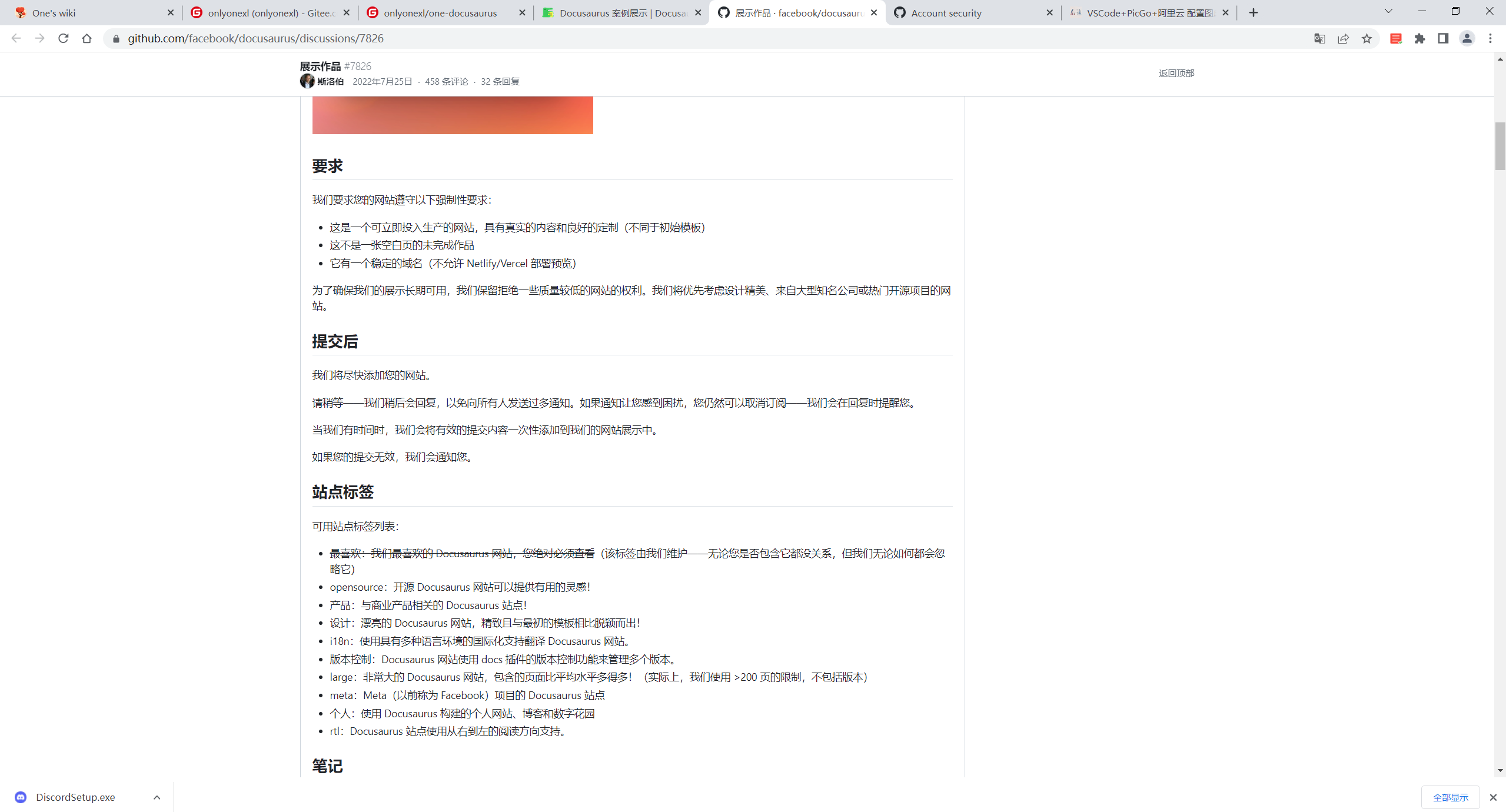The width and height of the screenshot is (1506, 812).
Task: Click the 笔记 section heading
Action: pos(327,766)
